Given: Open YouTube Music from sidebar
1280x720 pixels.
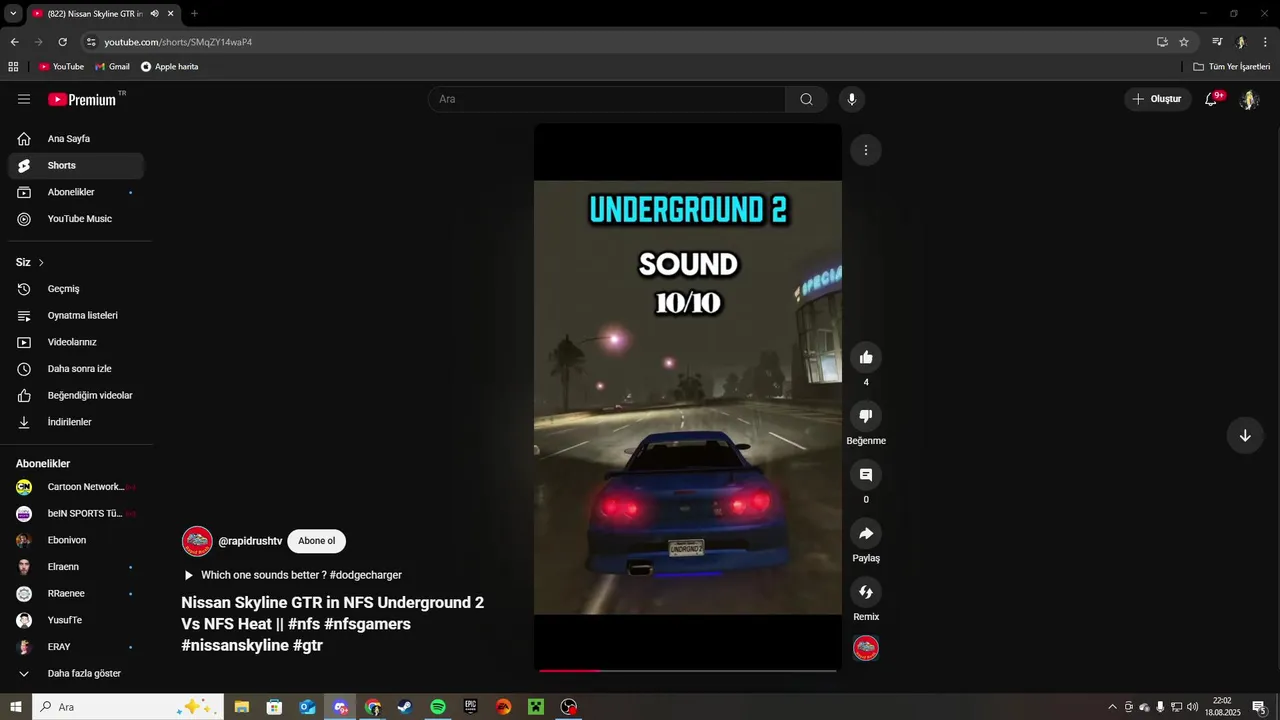Looking at the screenshot, I should 76,219.
